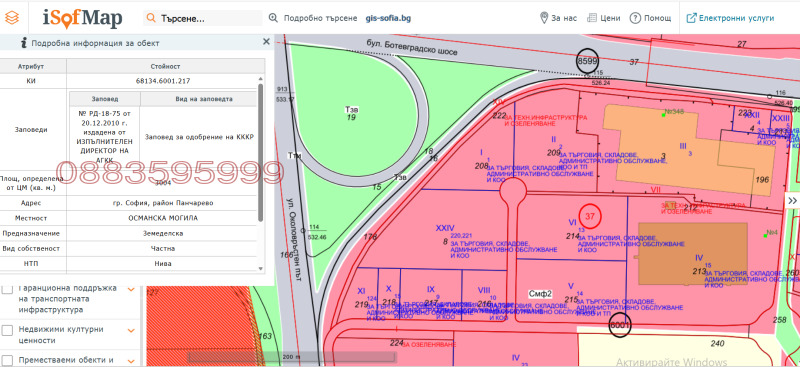Click the question mark icon beside Помощ
The height and width of the screenshot is (367, 800).
pos(635,18)
